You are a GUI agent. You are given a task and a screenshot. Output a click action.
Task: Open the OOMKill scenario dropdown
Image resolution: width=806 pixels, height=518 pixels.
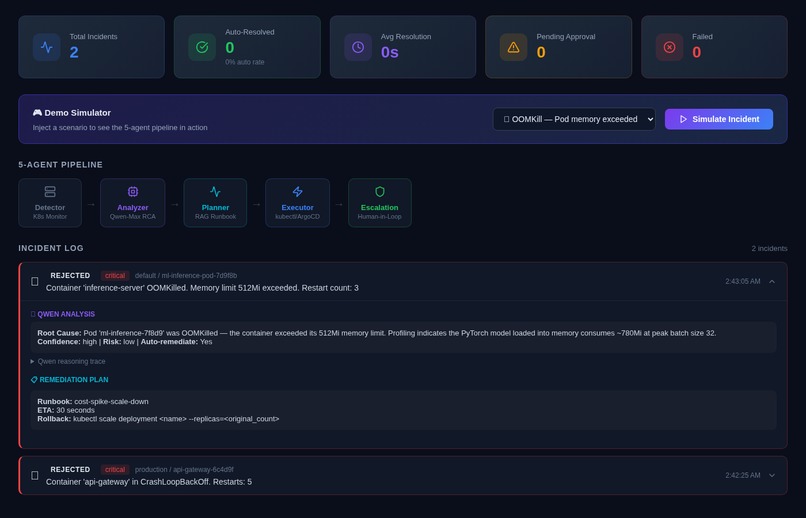coord(574,119)
